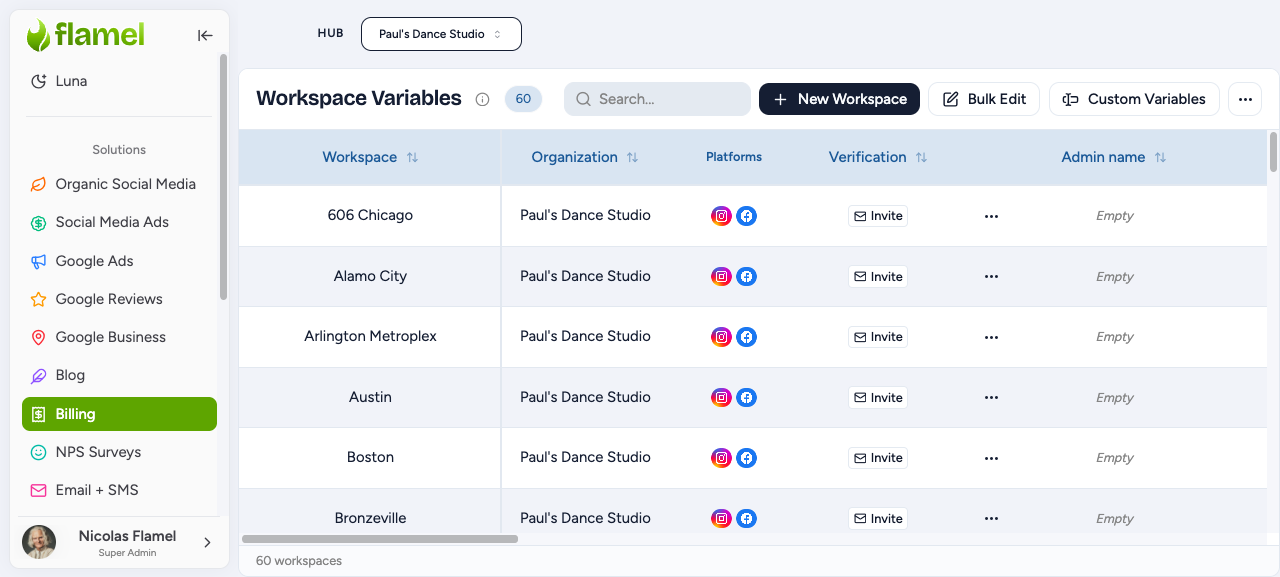
Task: Click Facebook icon in Austin row
Action: click(x=746, y=398)
